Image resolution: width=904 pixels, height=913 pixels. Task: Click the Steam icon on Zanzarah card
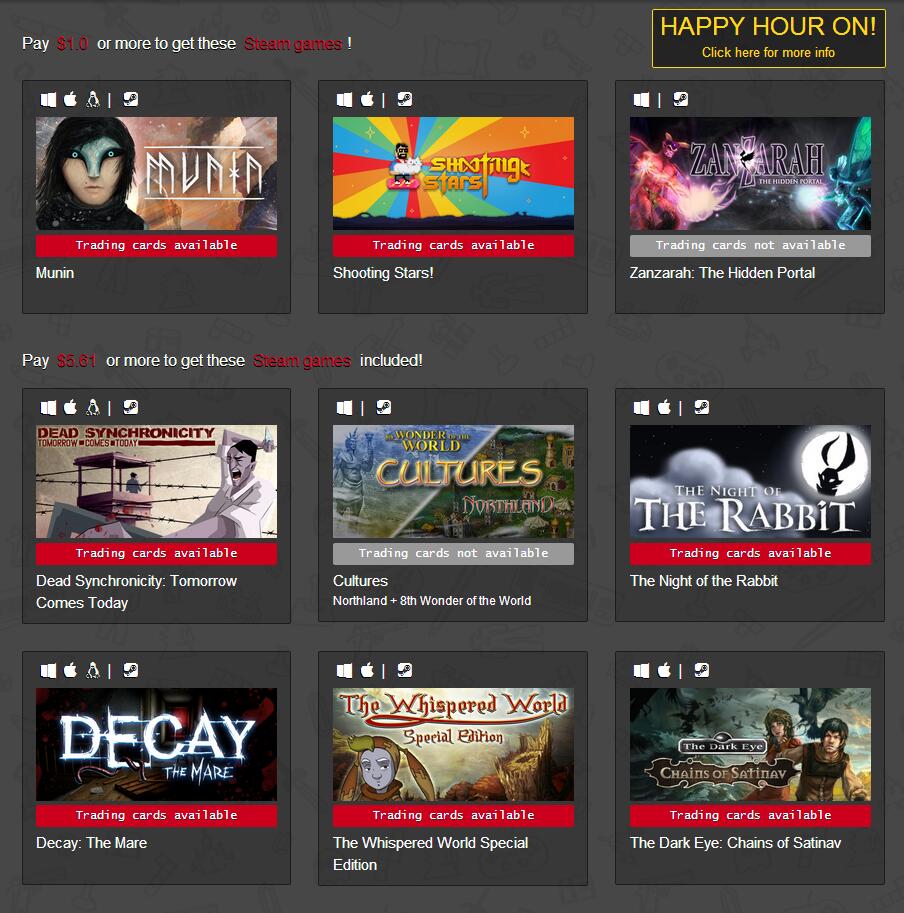coord(680,99)
